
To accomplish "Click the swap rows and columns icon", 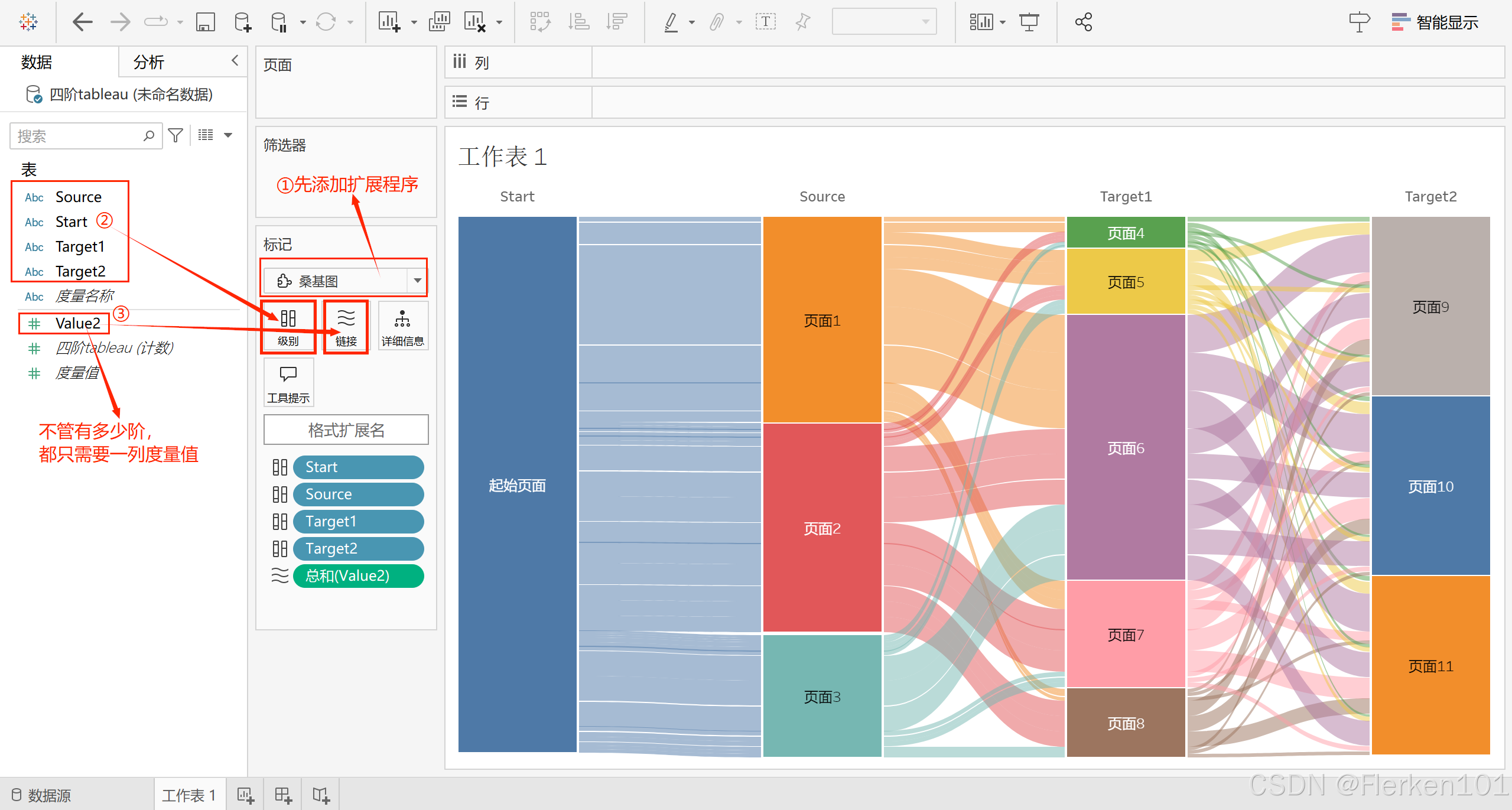I will 540,22.
